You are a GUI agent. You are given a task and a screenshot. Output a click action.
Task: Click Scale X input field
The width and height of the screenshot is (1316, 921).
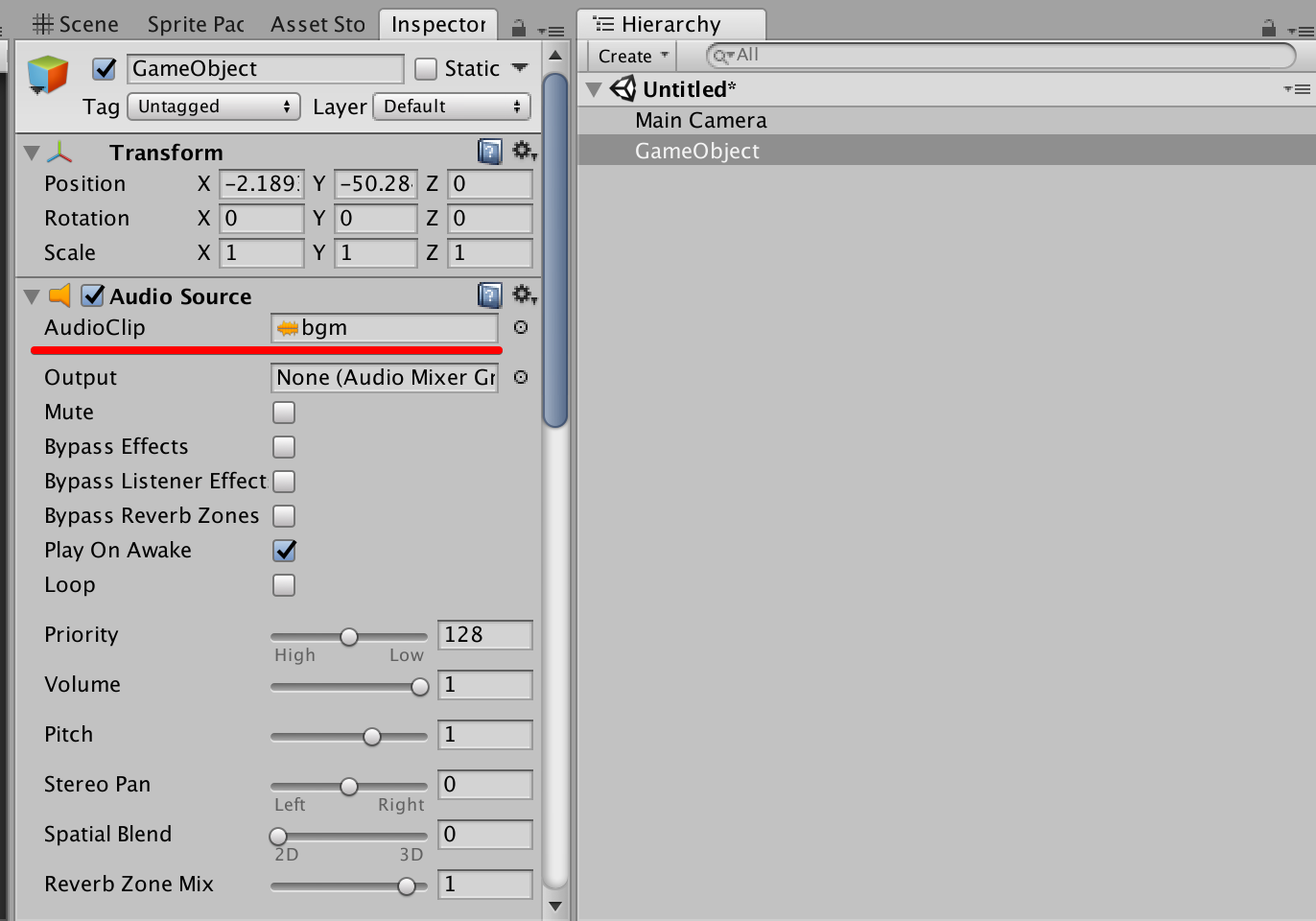coord(262,253)
